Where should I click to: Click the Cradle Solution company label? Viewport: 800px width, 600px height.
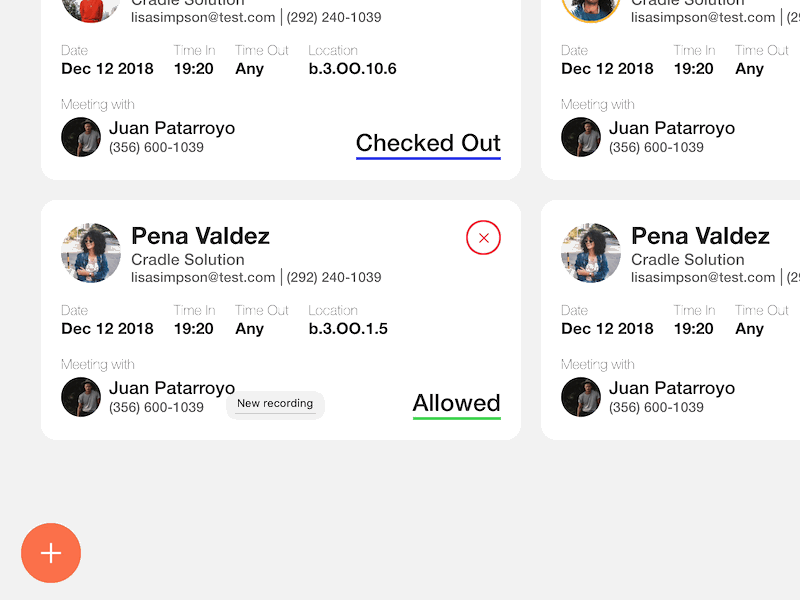pyautogui.click(x=187, y=259)
